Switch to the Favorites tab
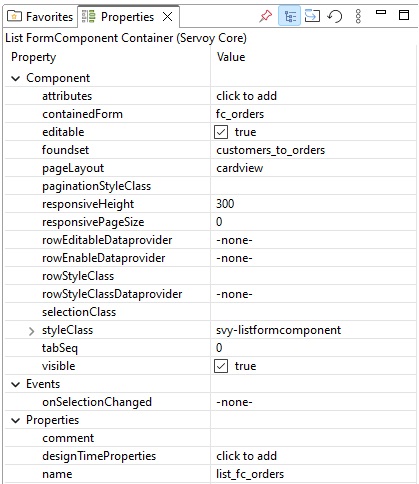The image size is (419, 484). pyautogui.click(x=41, y=16)
